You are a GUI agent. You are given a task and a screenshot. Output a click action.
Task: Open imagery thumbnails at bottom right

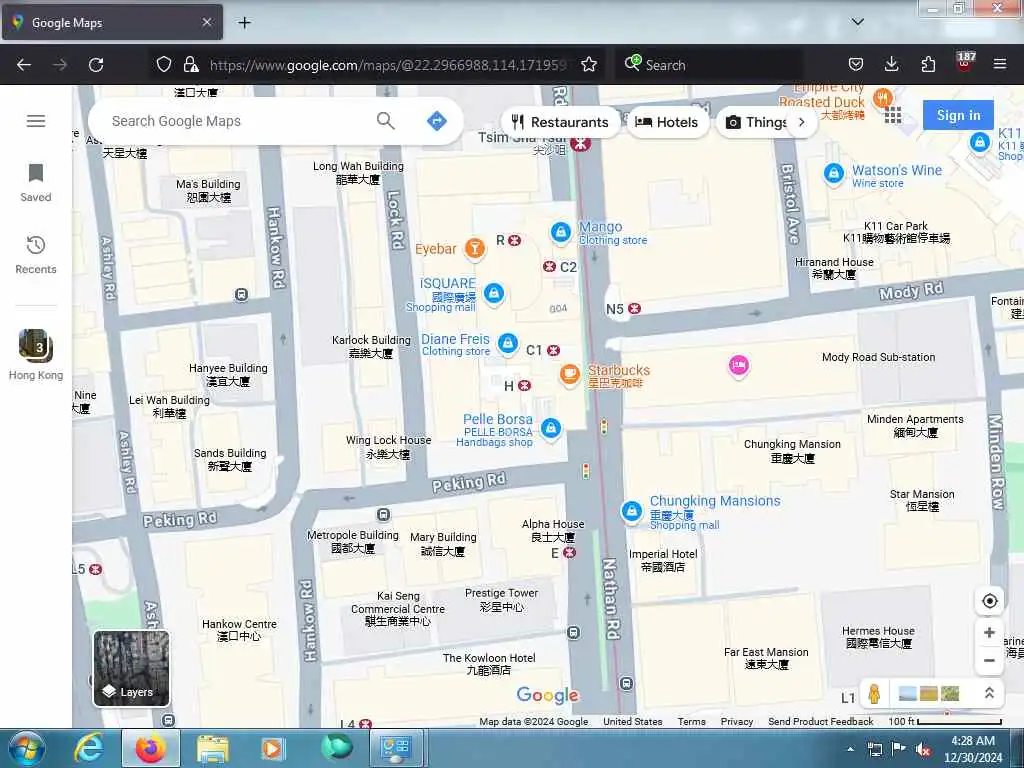(x=929, y=694)
